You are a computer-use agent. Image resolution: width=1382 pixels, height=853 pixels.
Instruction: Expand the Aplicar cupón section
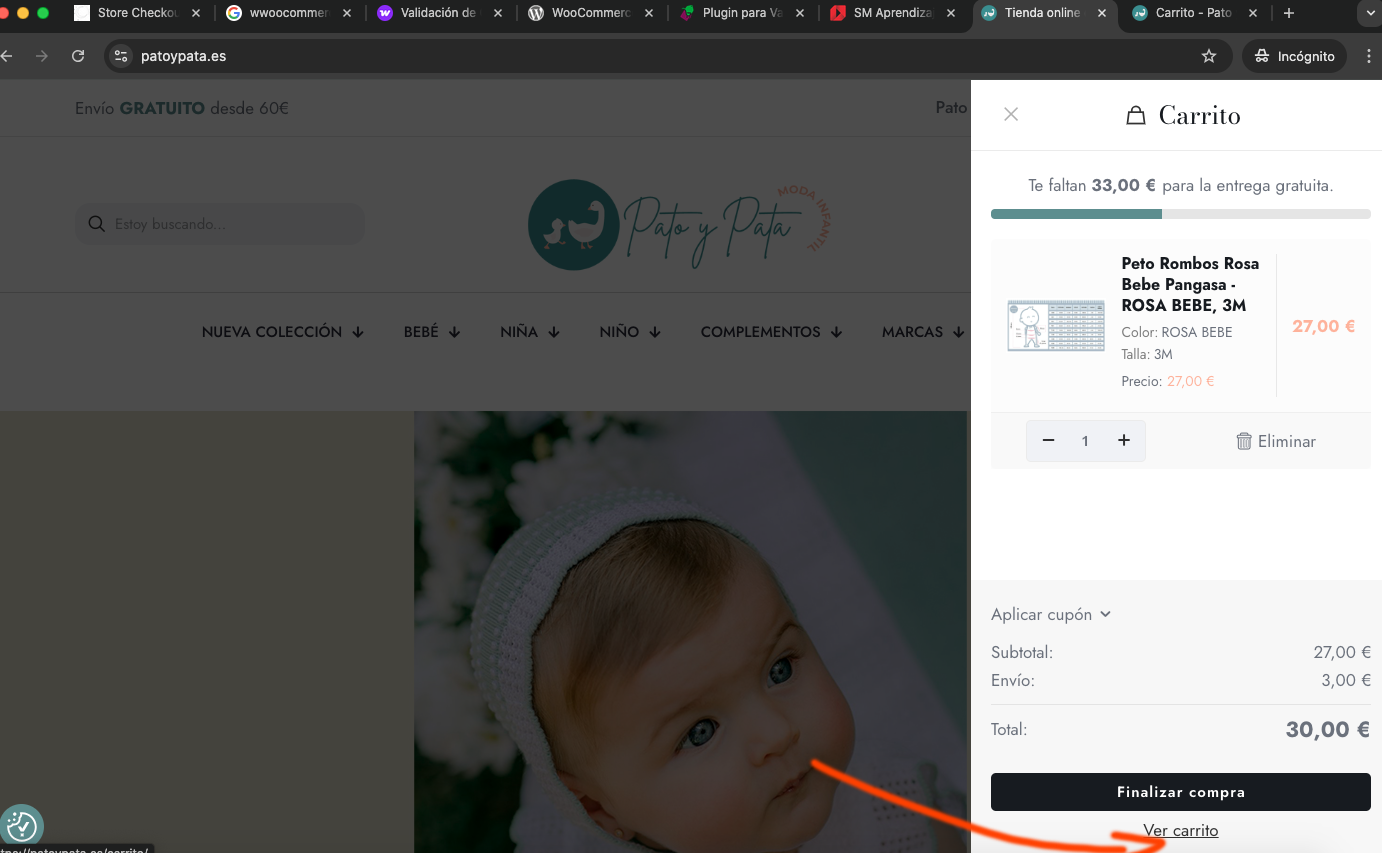[1050, 614]
